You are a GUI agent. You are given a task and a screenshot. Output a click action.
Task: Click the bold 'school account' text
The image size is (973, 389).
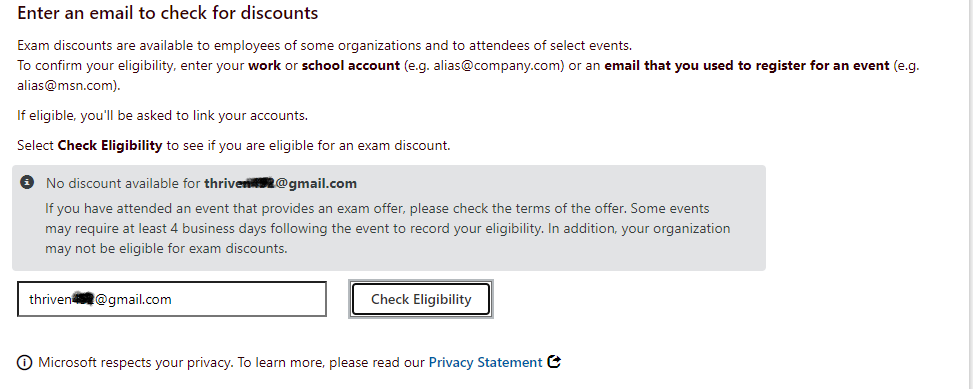point(351,66)
